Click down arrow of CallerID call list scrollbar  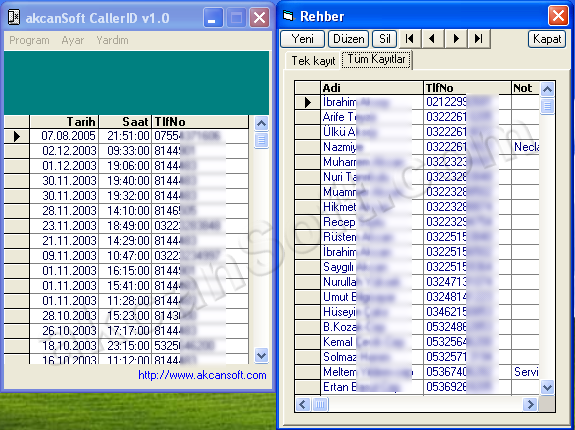[261, 355]
